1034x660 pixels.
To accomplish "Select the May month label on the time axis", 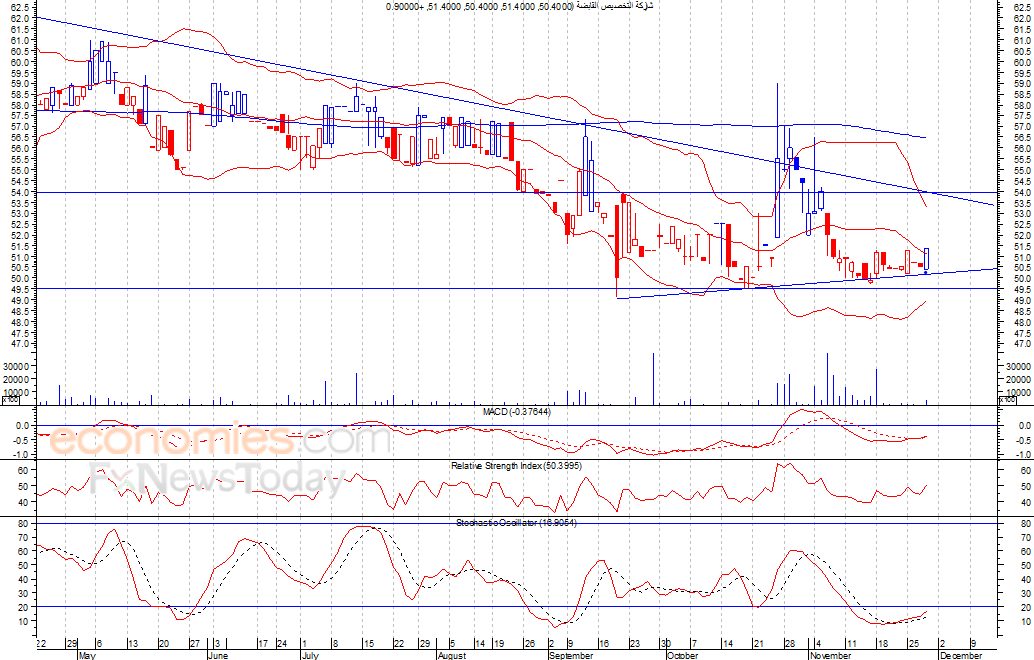I will coord(87,655).
